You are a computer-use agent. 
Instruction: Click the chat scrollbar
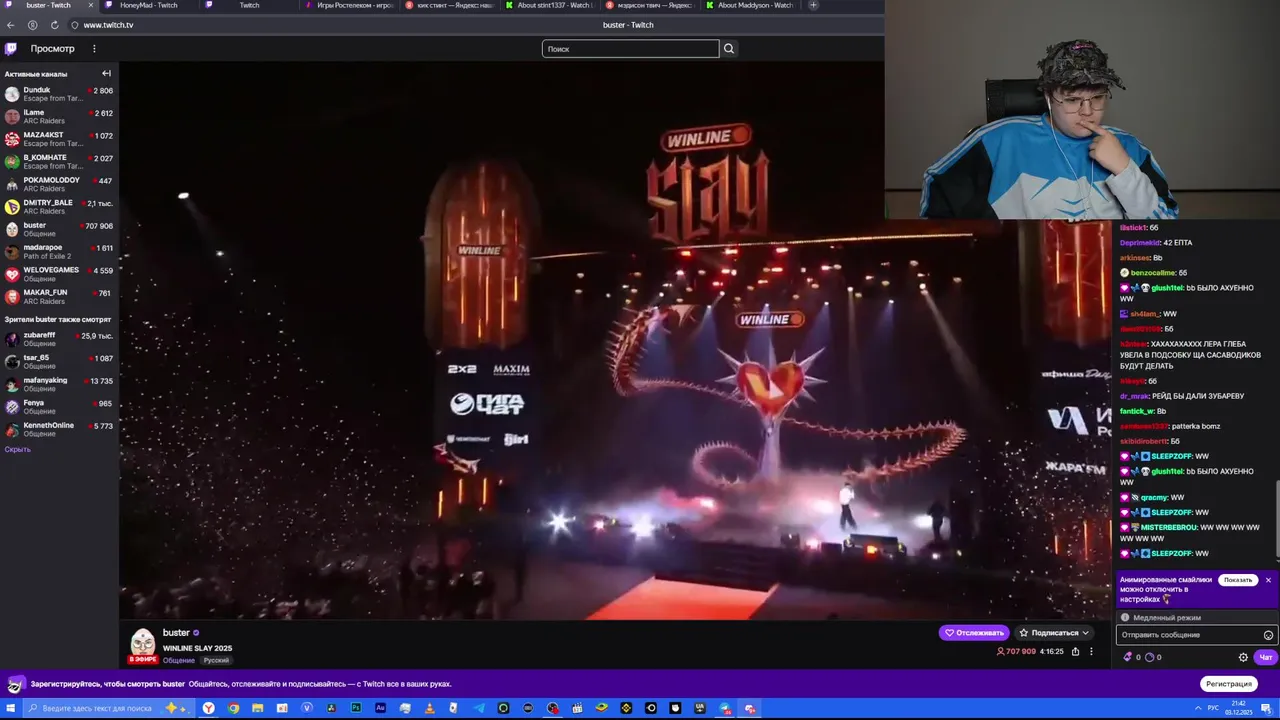pyautogui.click(x=1276, y=520)
